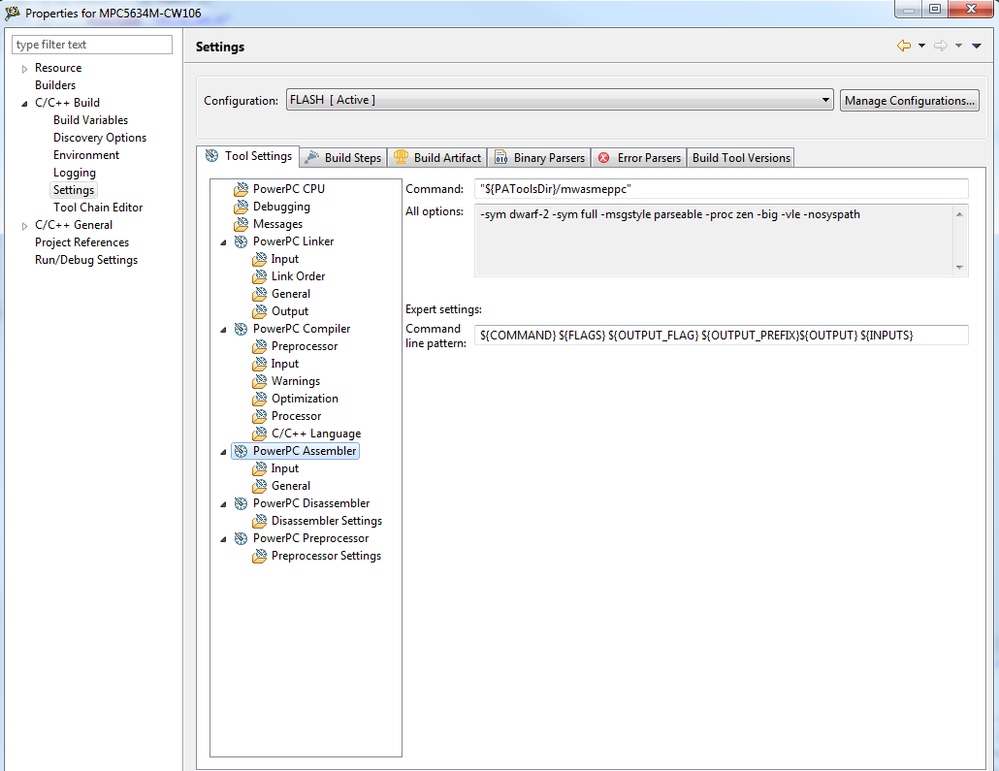Select General under PowerPC Linker
Viewport: 999px width, 771px height.
coord(291,294)
